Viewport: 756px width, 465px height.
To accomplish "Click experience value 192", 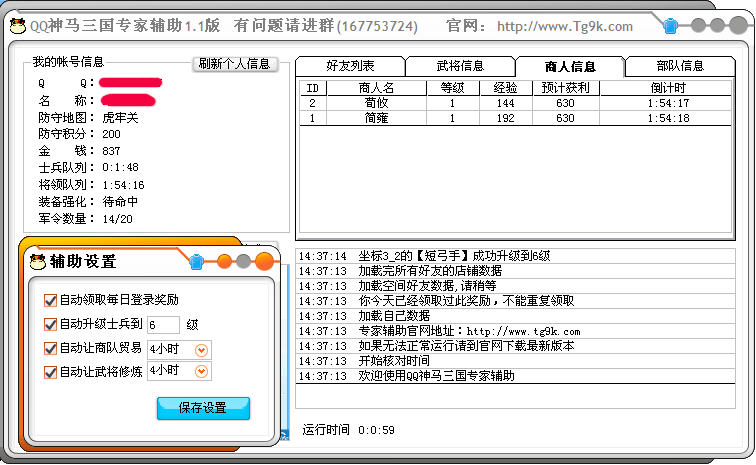I will pos(505,118).
